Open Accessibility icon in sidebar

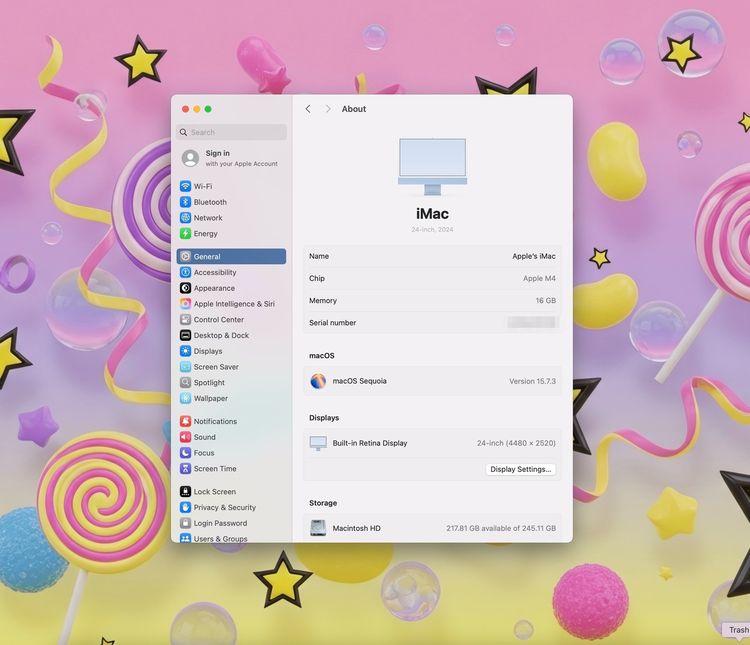click(186, 272)
